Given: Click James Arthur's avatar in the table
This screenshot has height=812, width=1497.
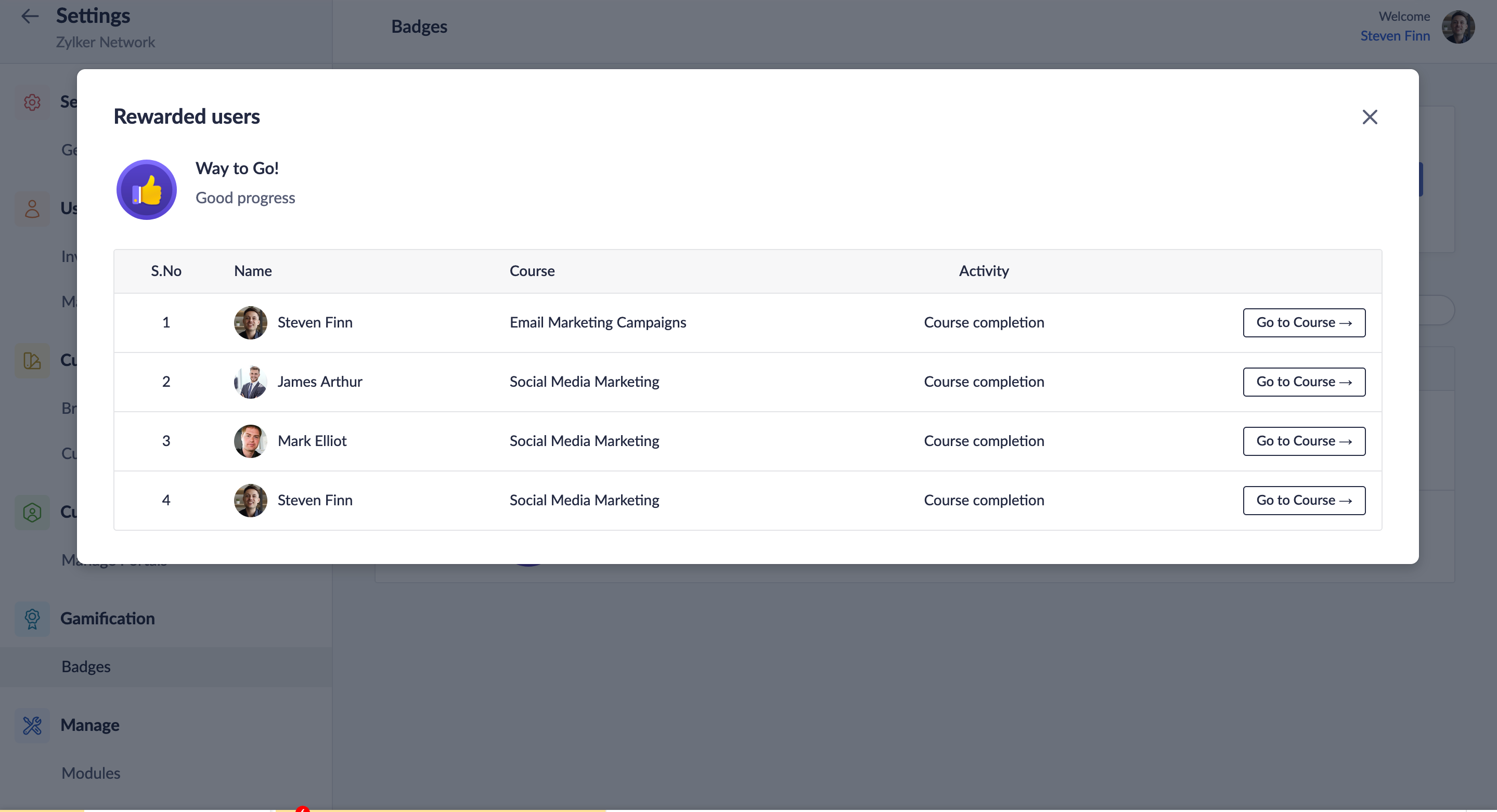Looking at the screenshot, I should tap(251, 382).
